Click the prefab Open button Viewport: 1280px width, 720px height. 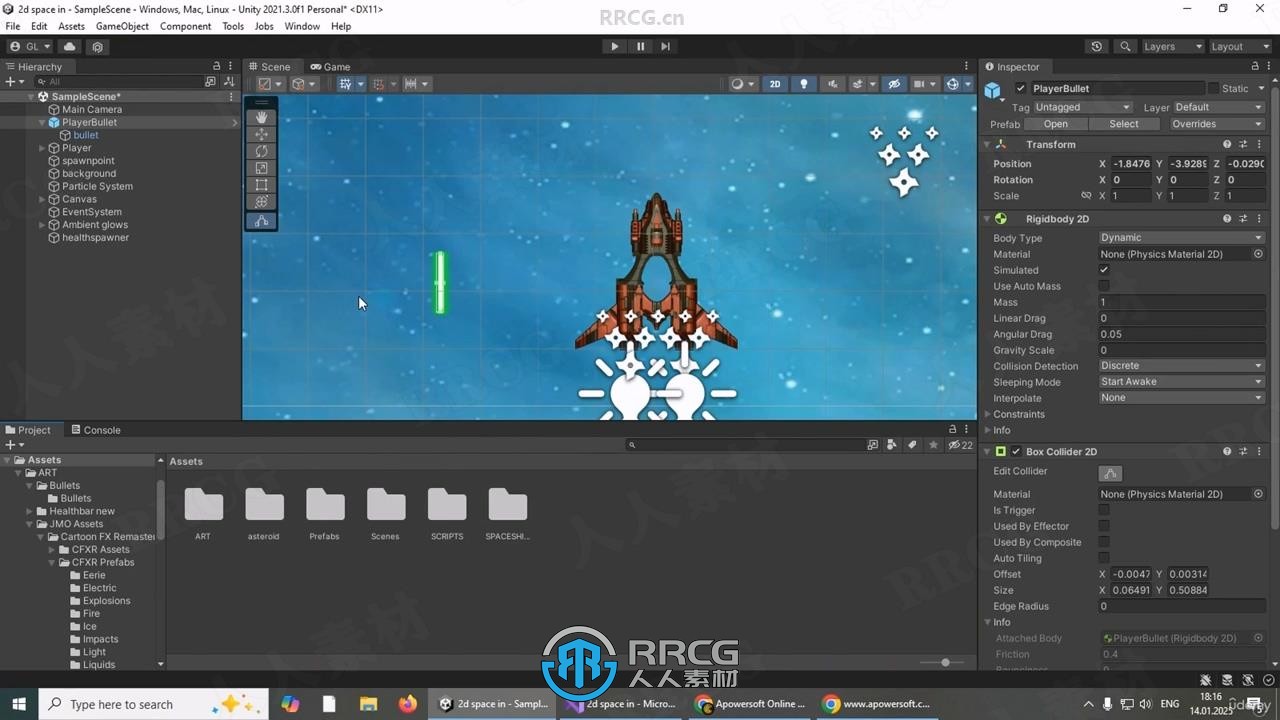[x=1056, y=124]
